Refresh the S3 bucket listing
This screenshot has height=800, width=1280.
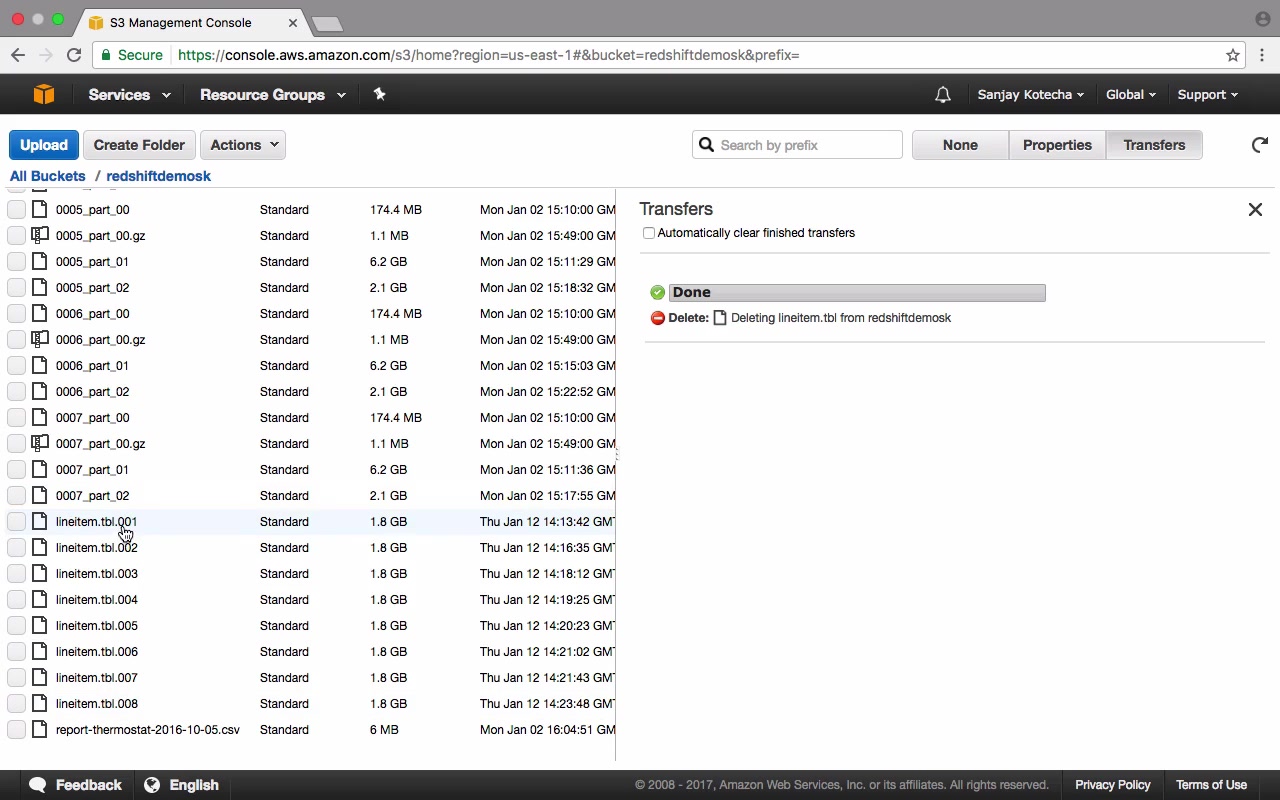[1260, 145]
